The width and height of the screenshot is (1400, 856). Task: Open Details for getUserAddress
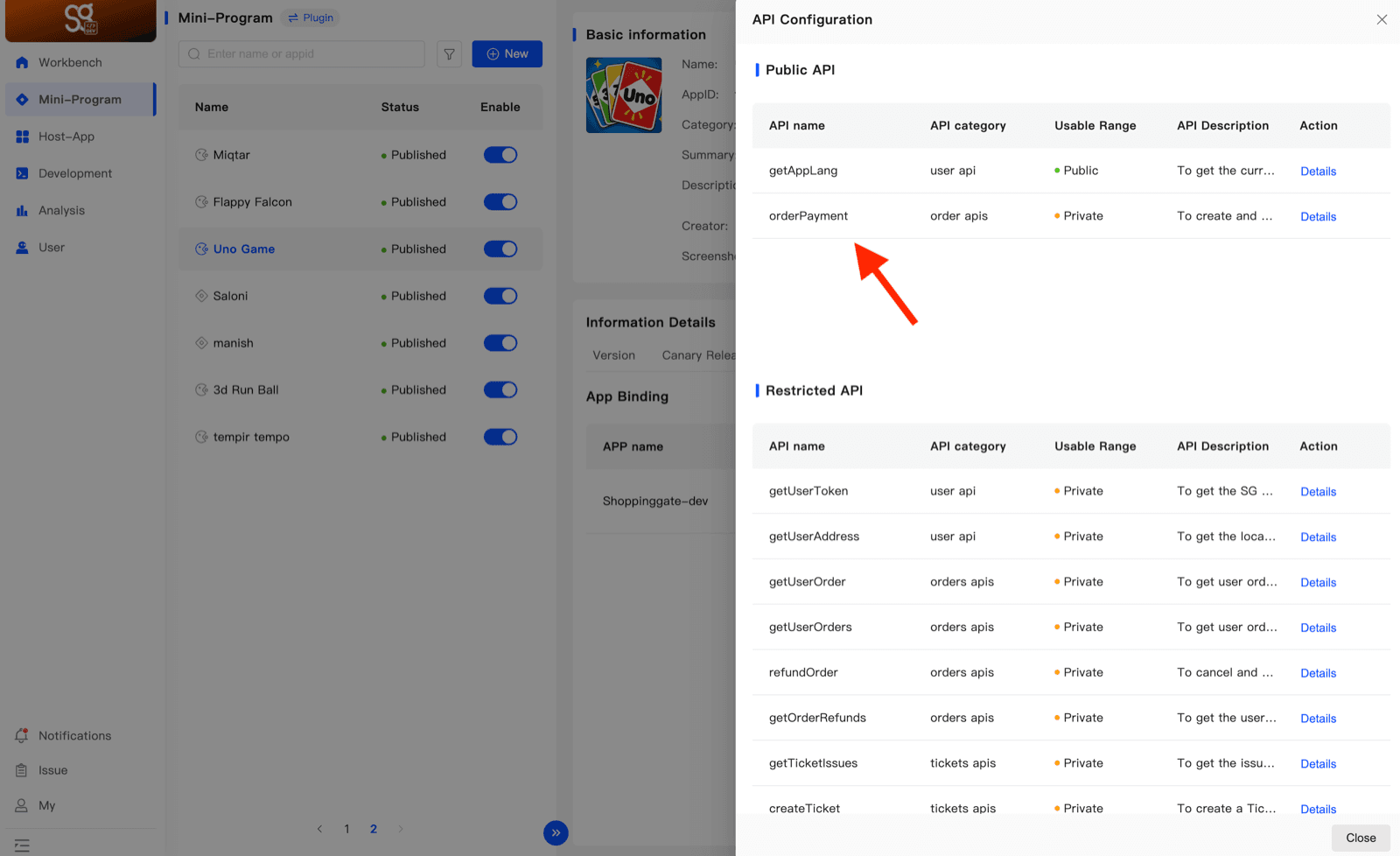[x=1318, y=537]
